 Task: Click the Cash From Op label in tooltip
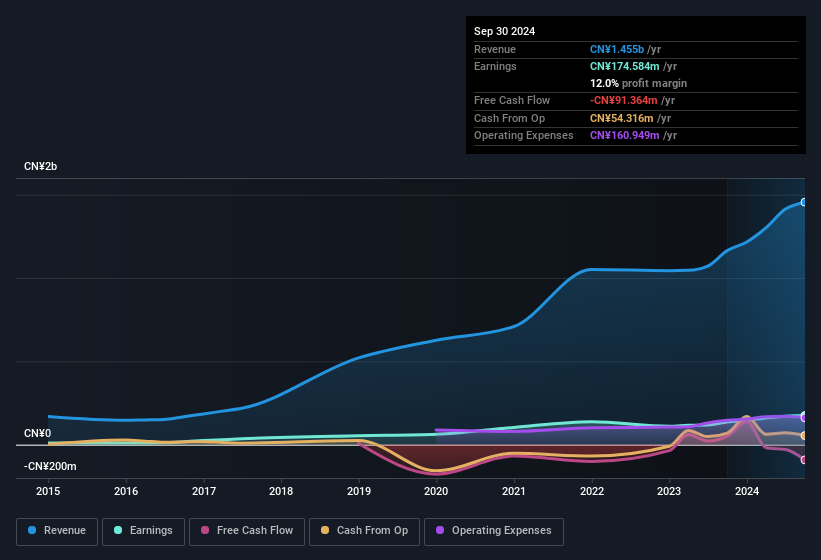(x=509, y=118)
